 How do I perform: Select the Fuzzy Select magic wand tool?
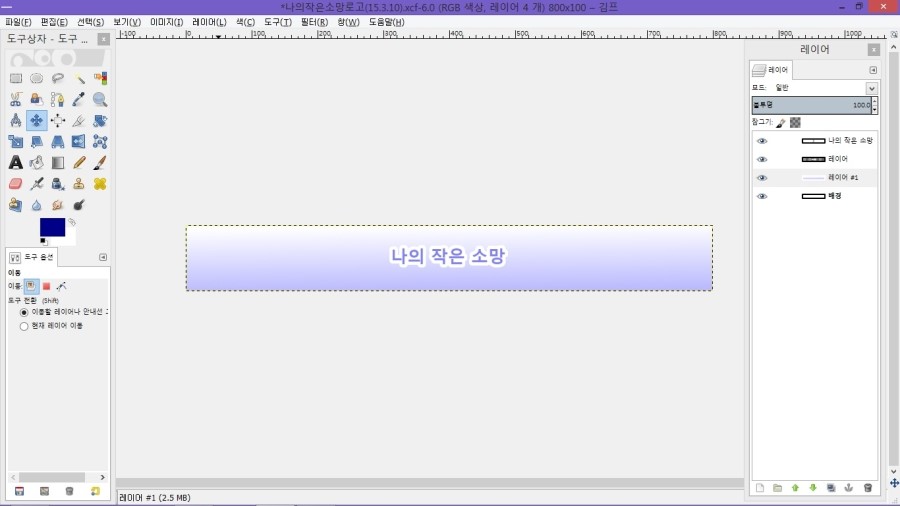[79, 78]
